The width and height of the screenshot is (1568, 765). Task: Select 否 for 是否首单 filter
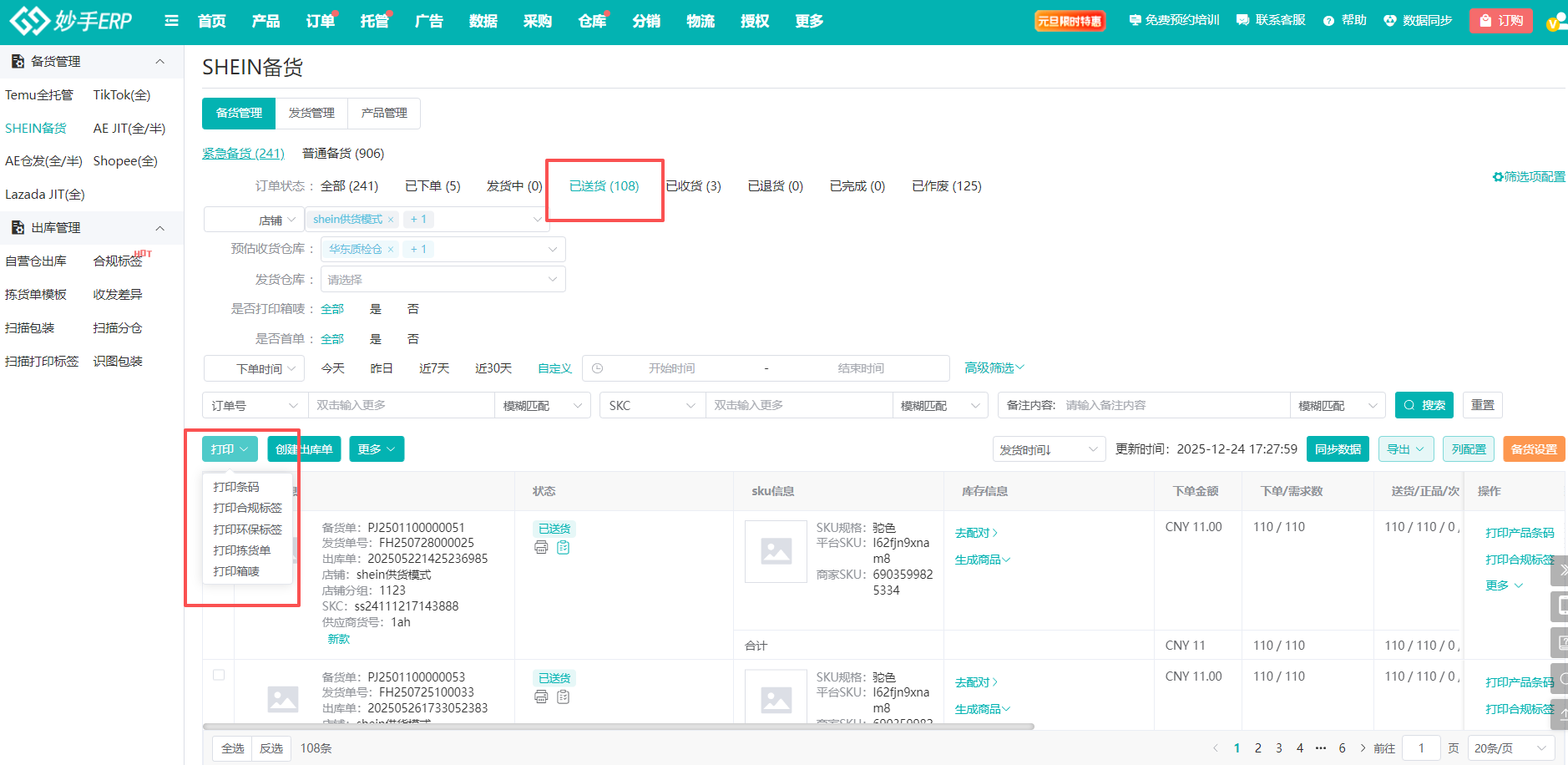pos(412,339)
